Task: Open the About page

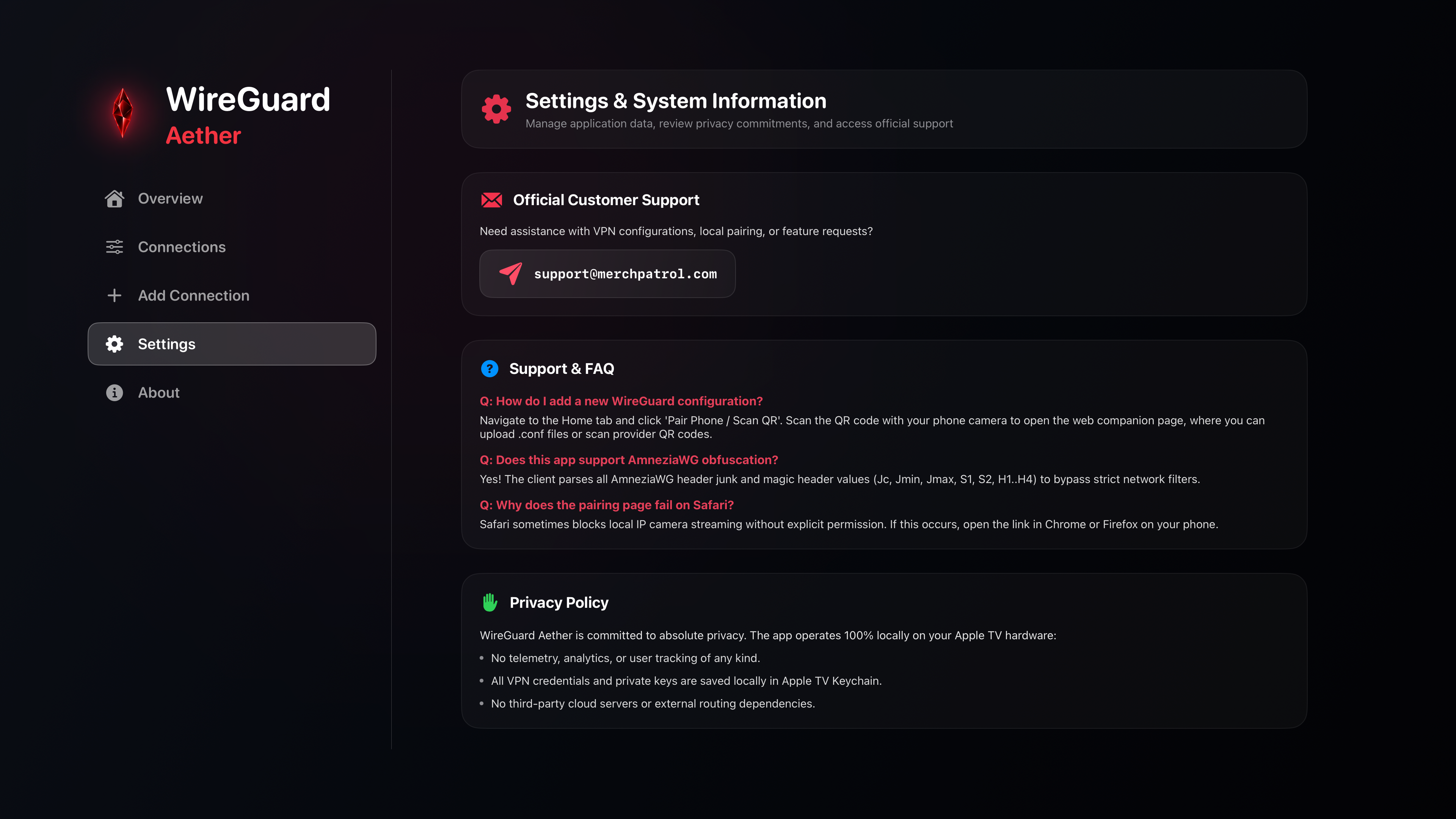Action: [x=232, y=393]
